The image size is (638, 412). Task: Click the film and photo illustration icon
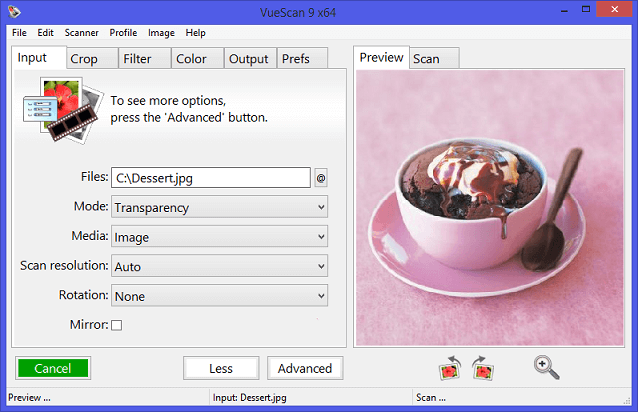(x=62, y=108)
